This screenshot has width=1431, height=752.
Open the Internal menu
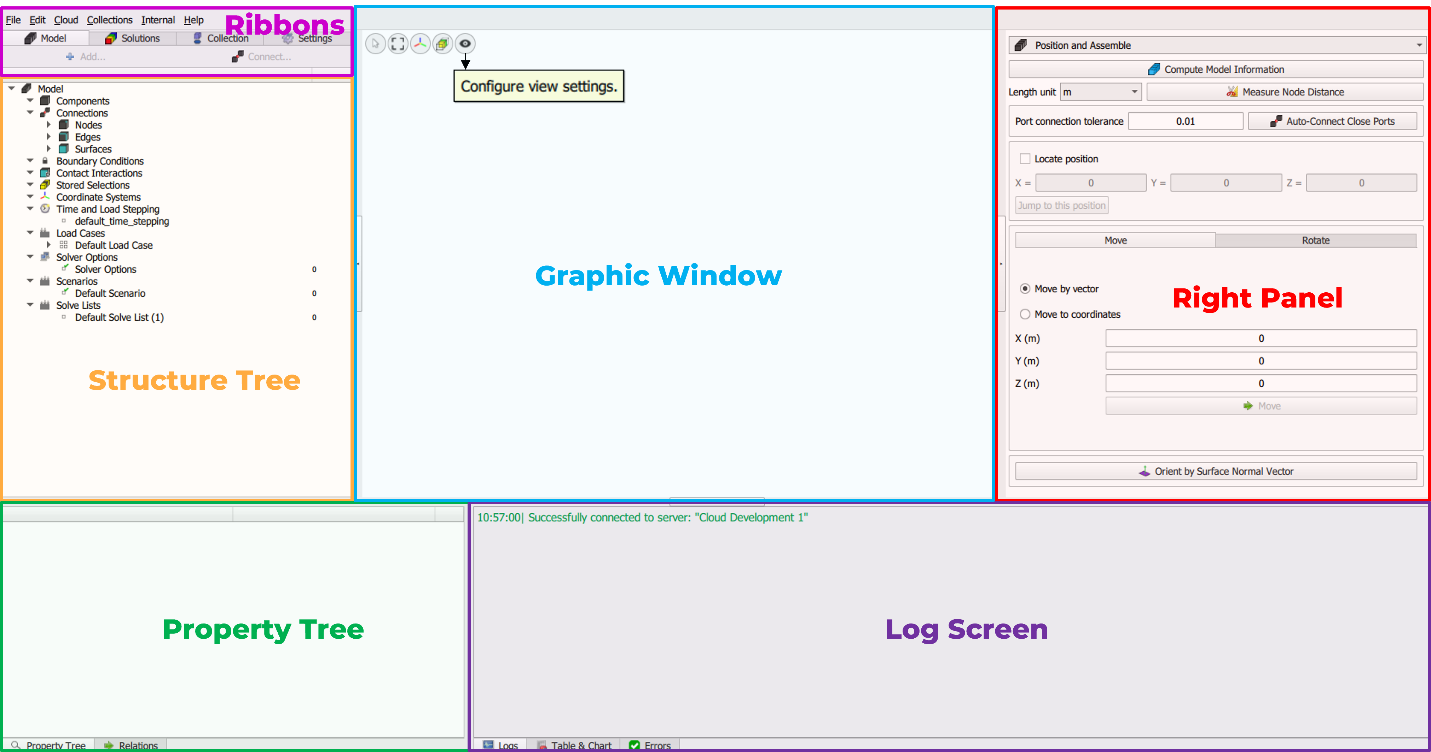[158, 20]
